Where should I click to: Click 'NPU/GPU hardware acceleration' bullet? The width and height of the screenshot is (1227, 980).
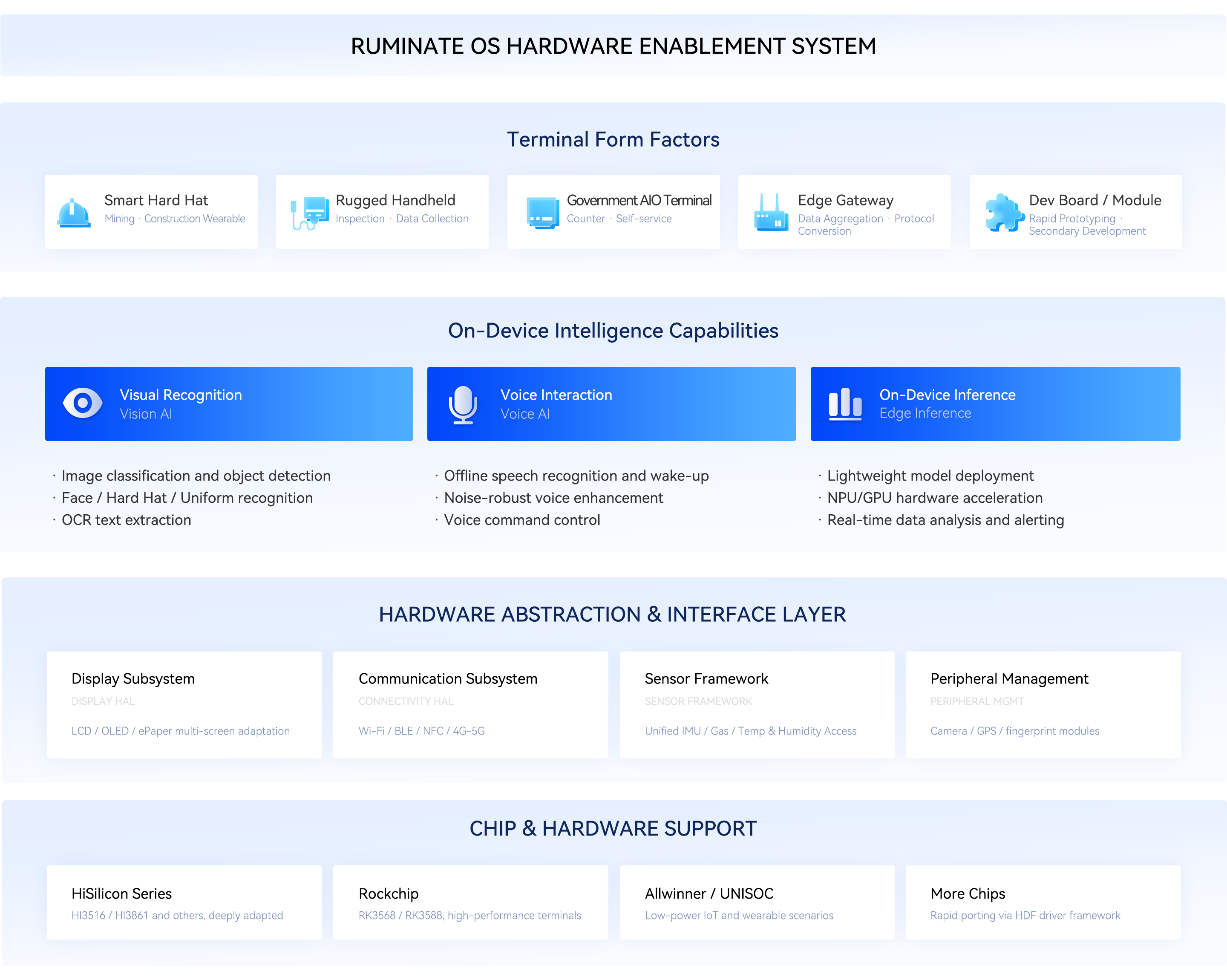(935, 498)
